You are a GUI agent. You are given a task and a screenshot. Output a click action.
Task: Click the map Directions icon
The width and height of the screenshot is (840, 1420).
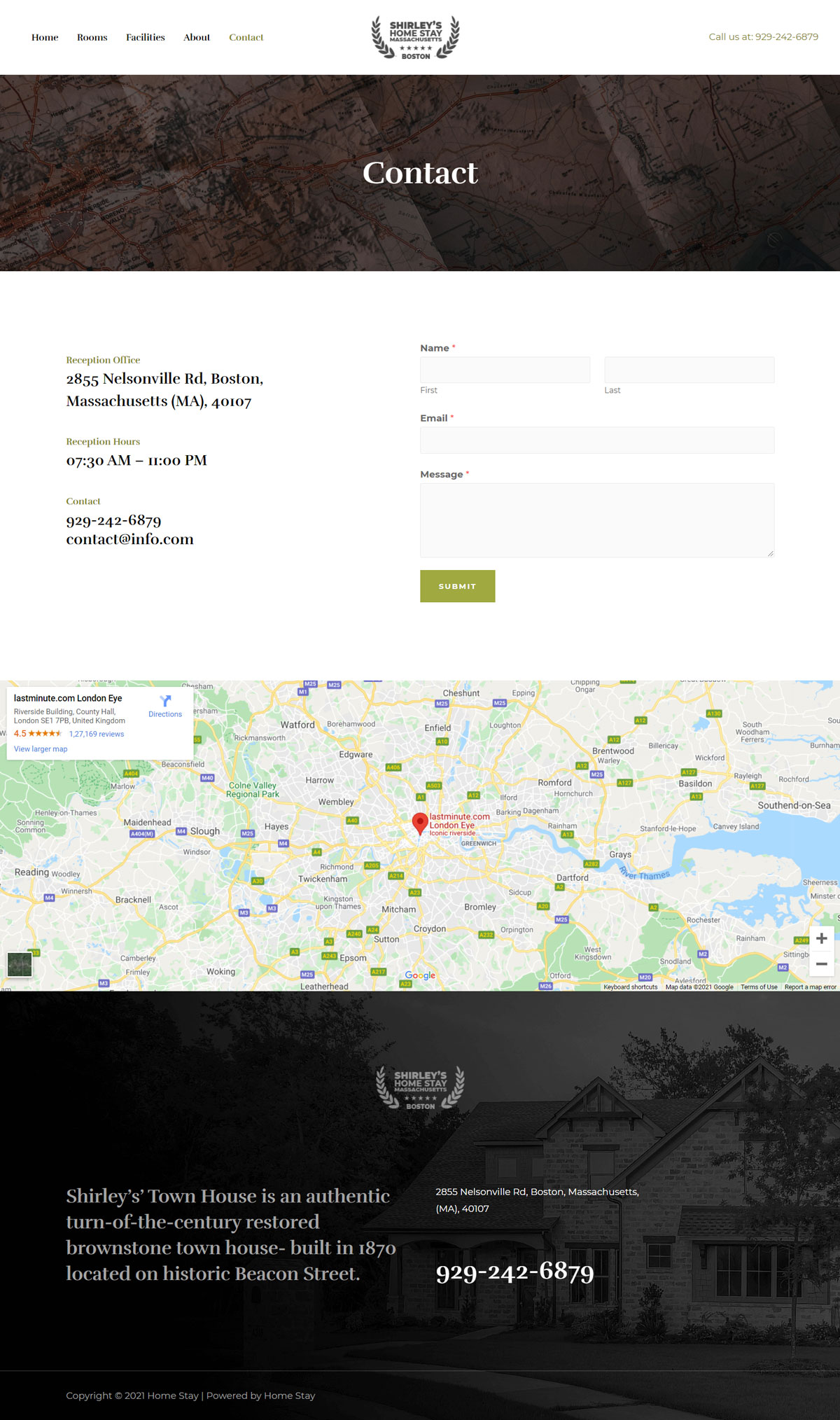(165, 702)
